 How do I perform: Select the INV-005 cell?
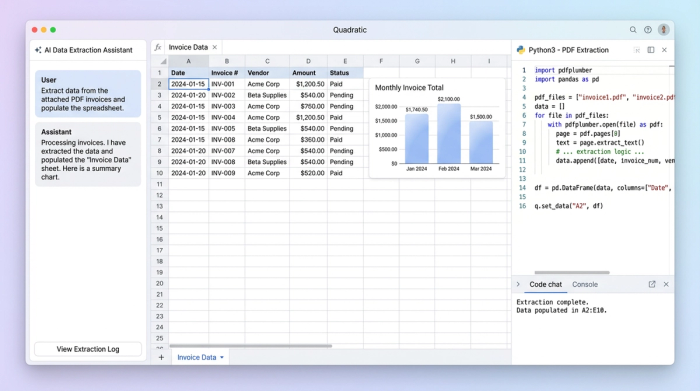(x=227, y=129)
